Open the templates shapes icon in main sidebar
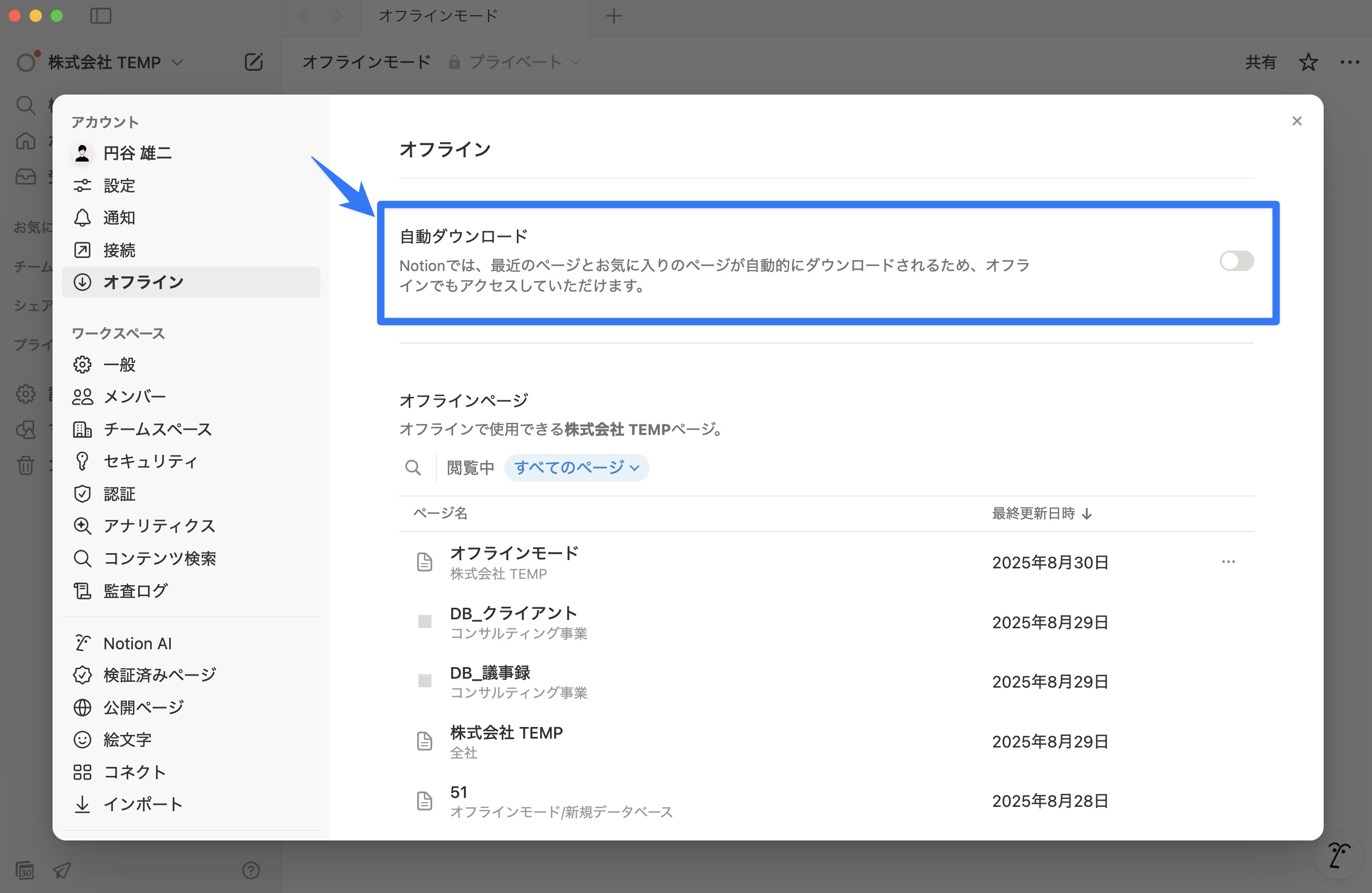 tap(25, 430)
